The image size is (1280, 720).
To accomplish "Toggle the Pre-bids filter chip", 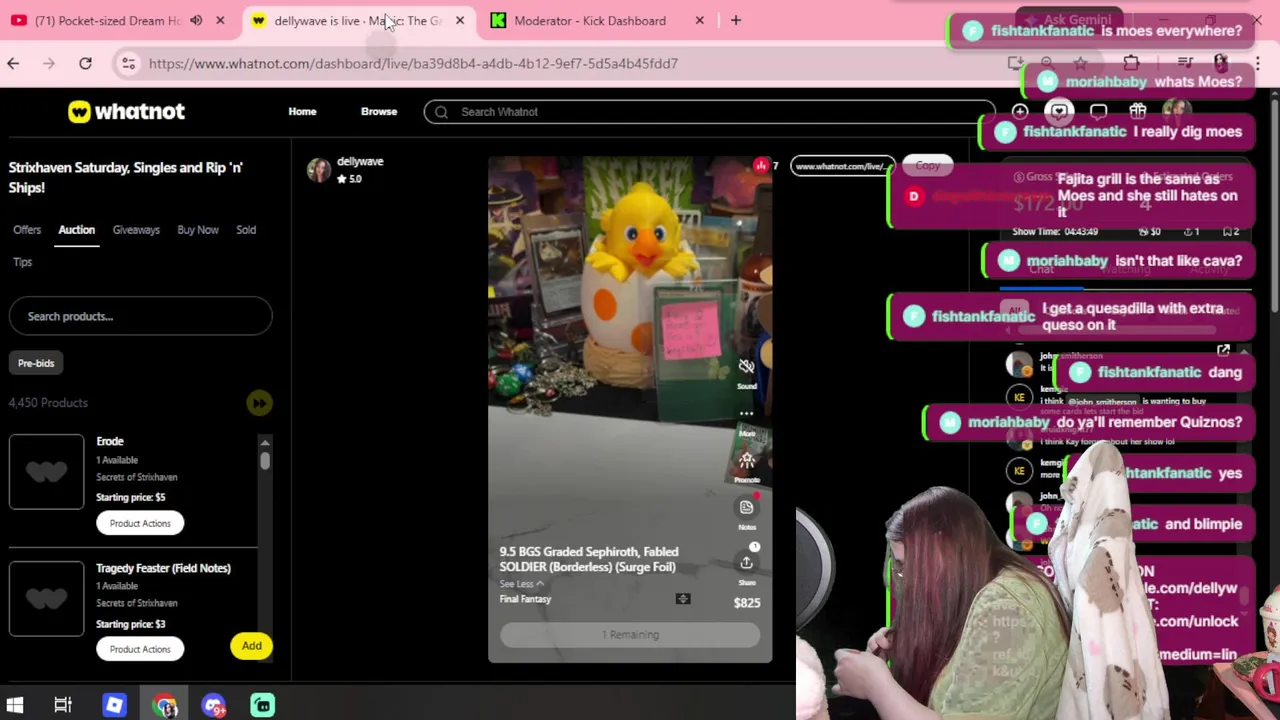I will click(x=36, y=363).
